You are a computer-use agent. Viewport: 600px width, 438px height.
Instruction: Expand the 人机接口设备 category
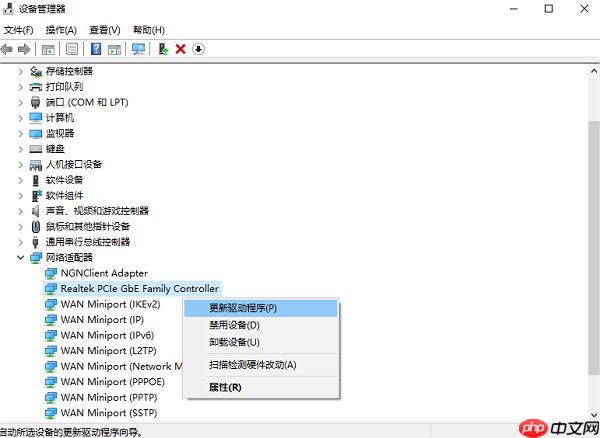(21, 165)
